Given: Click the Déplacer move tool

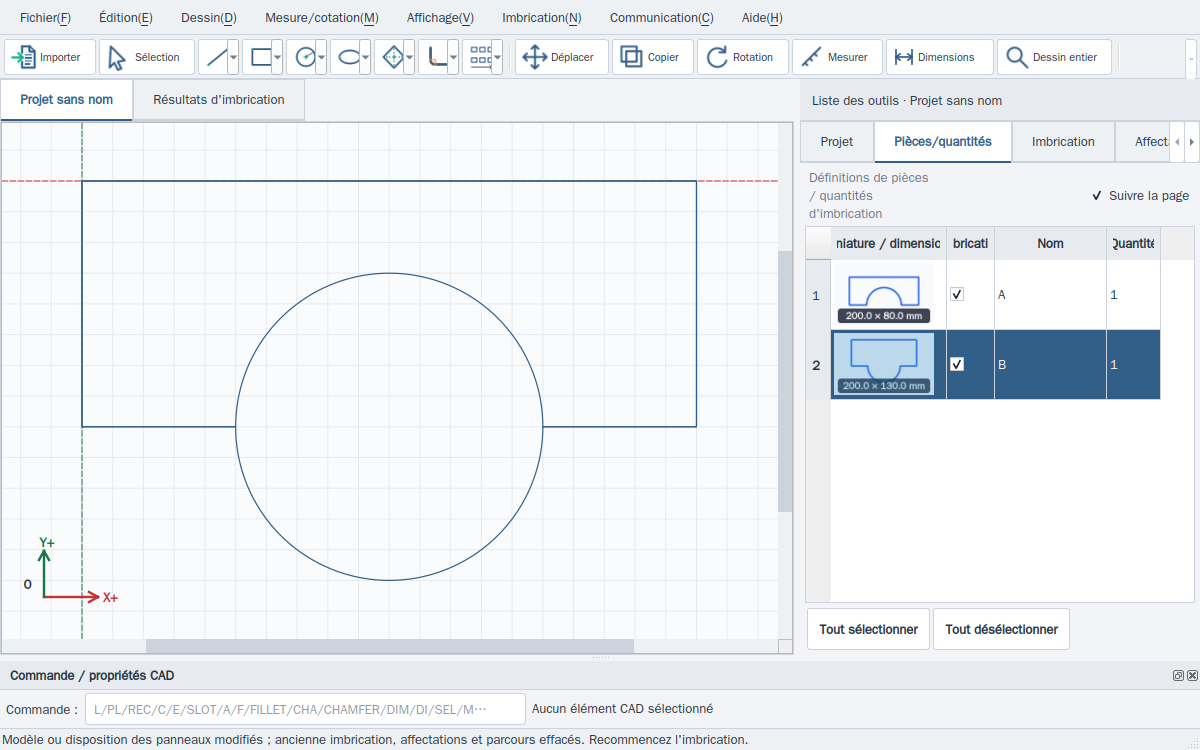Looking at the screenshot, I should coord(562,57).
